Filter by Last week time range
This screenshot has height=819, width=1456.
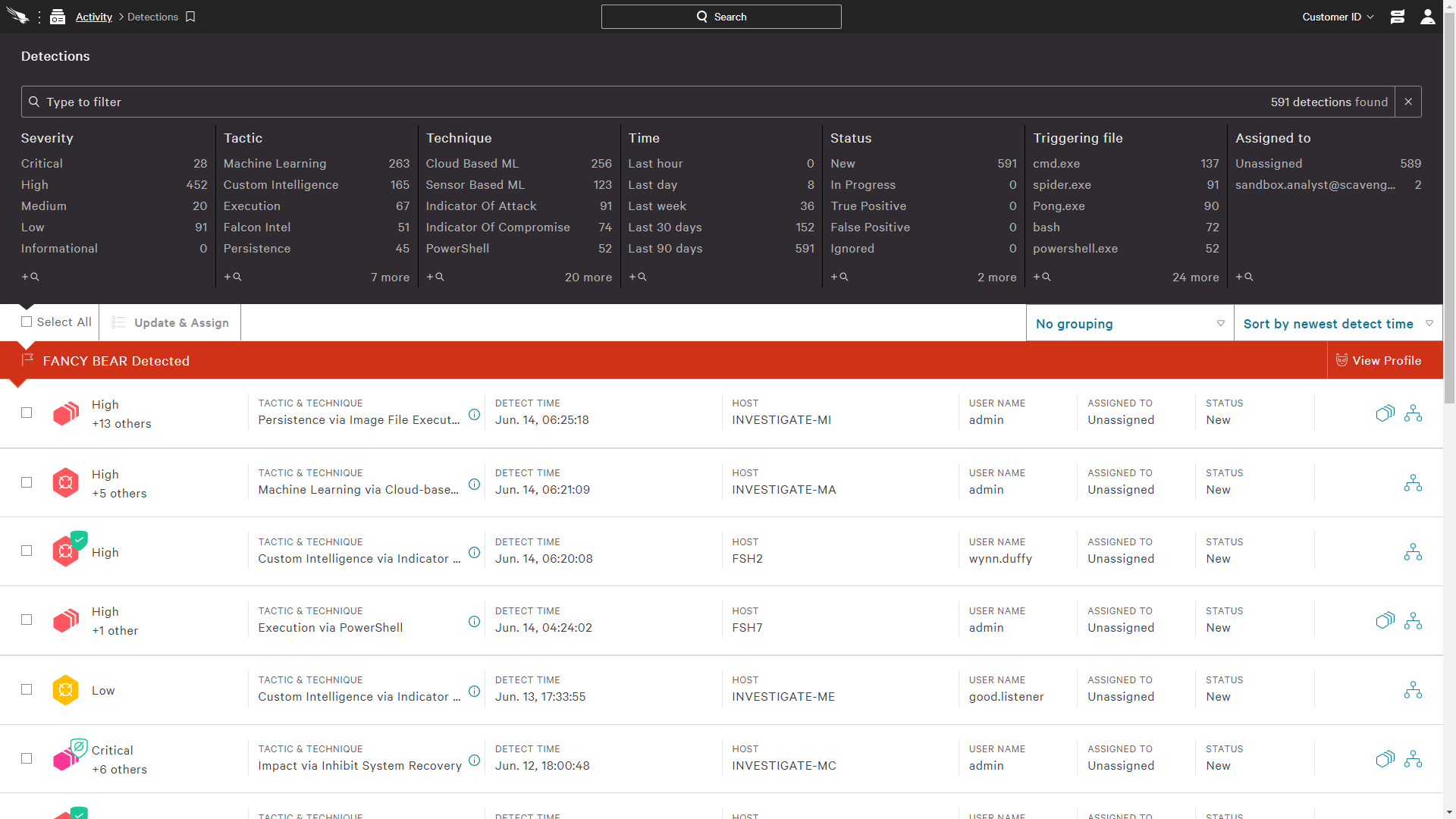click(x=721, y=206)
